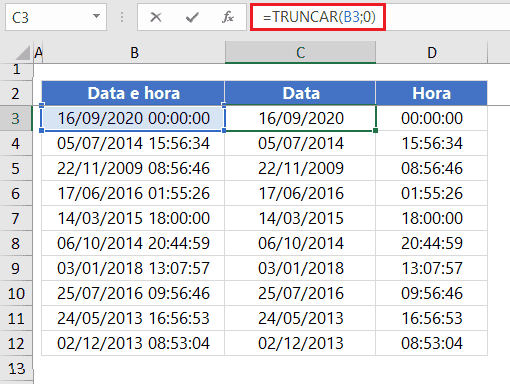510x384 pixels.
Task: Select Data cell 05/07/2014 in column C
Action: click(x=300, y=143)
